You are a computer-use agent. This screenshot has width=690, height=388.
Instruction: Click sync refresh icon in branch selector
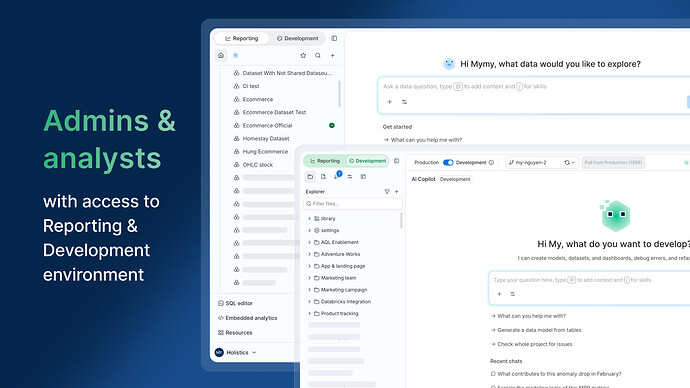tap(567, 162)
